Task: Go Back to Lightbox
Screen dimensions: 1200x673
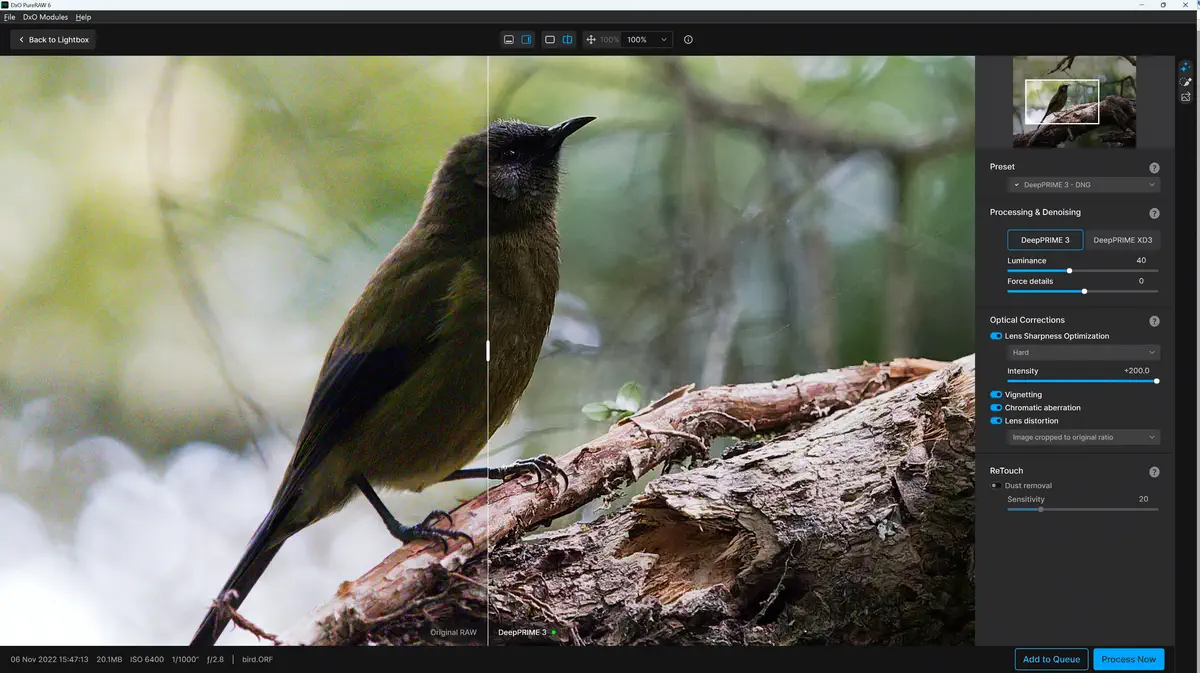Action: (x=53, y=40)
